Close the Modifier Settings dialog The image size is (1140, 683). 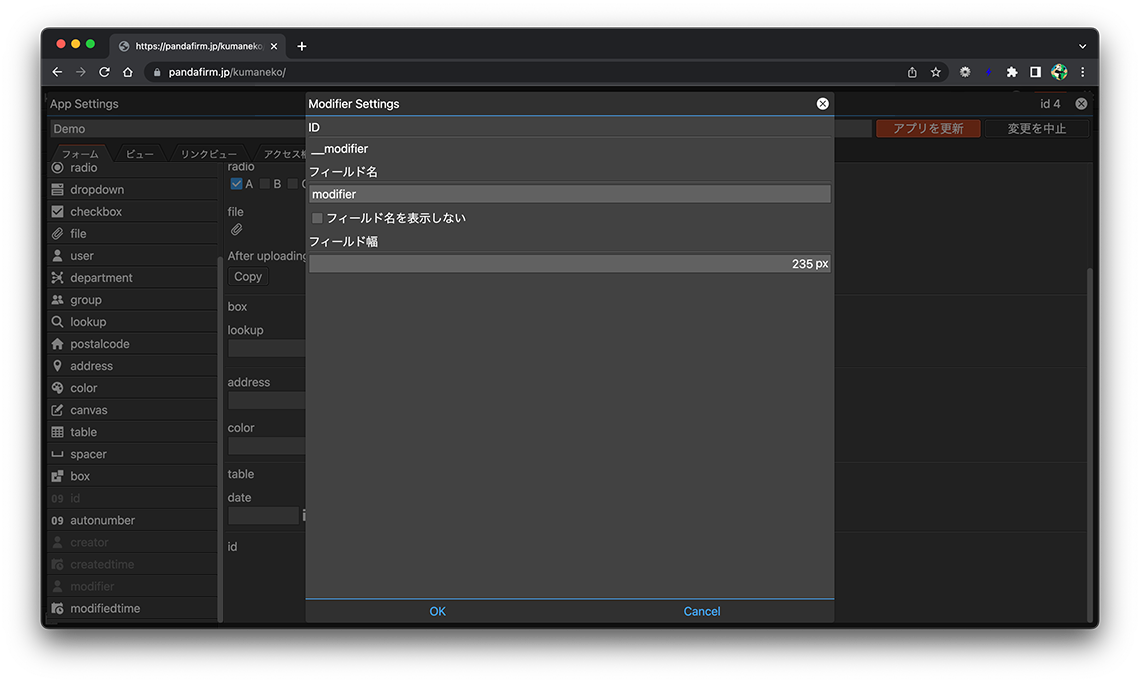(822, 104)
